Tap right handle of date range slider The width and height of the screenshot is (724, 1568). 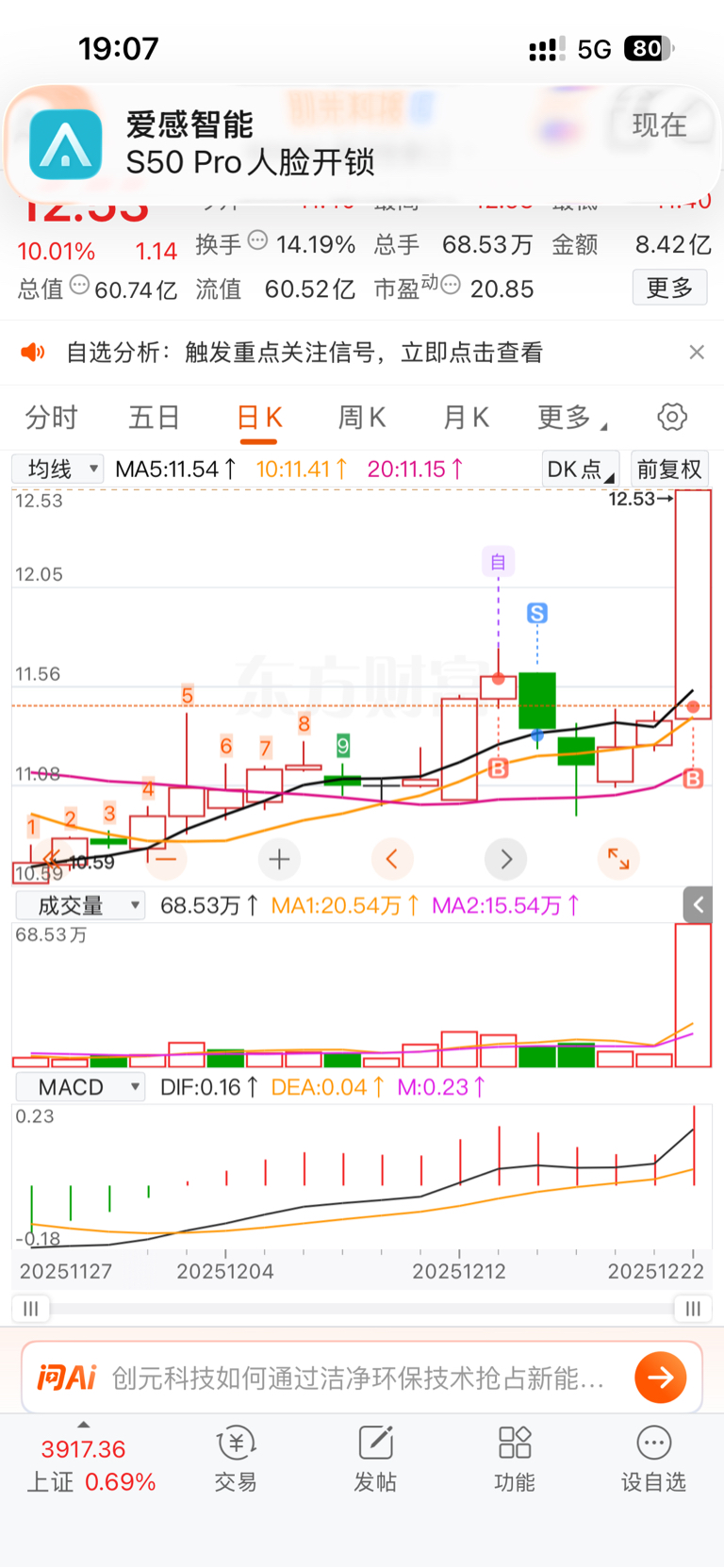coord(693,1308)
